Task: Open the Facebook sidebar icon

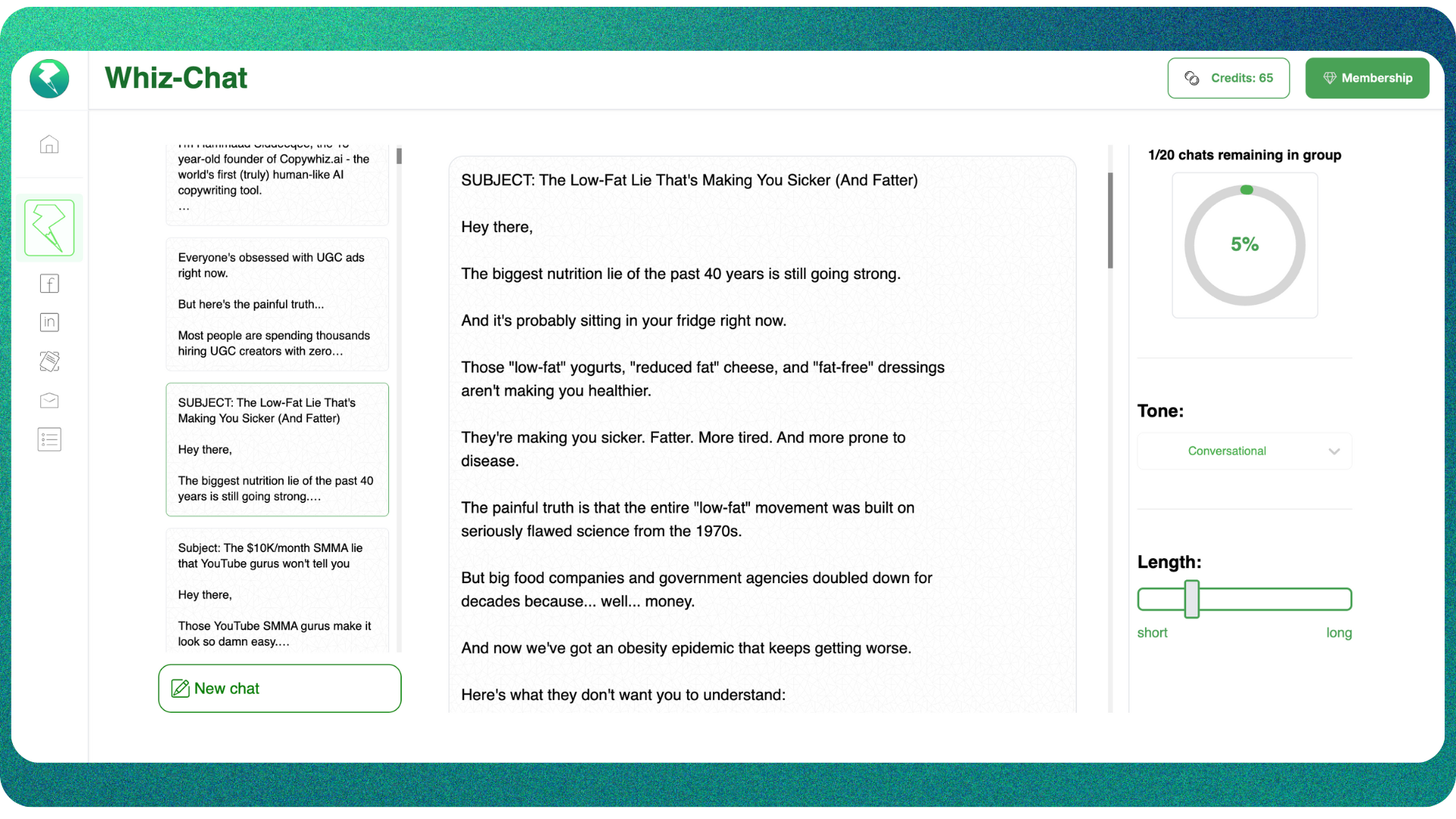Action: [x=49, y=284]
